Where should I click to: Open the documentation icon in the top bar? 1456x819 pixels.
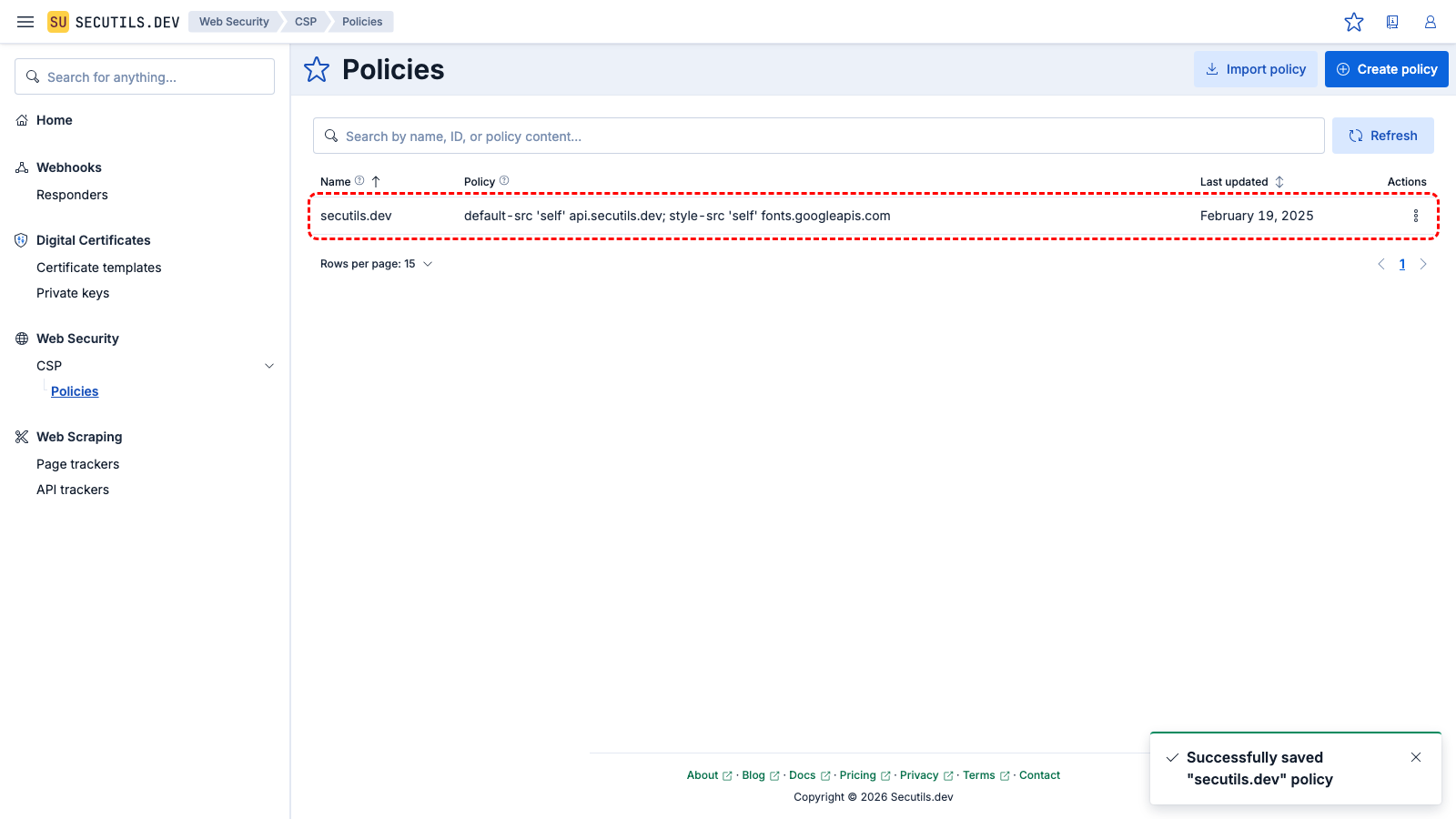[x=1392, y=22]
